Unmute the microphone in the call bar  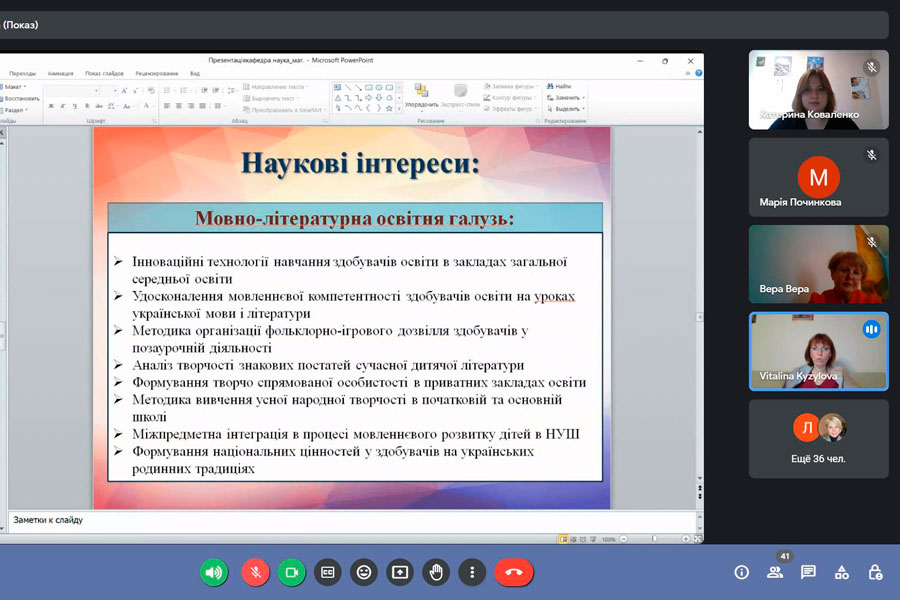(255, 572)
